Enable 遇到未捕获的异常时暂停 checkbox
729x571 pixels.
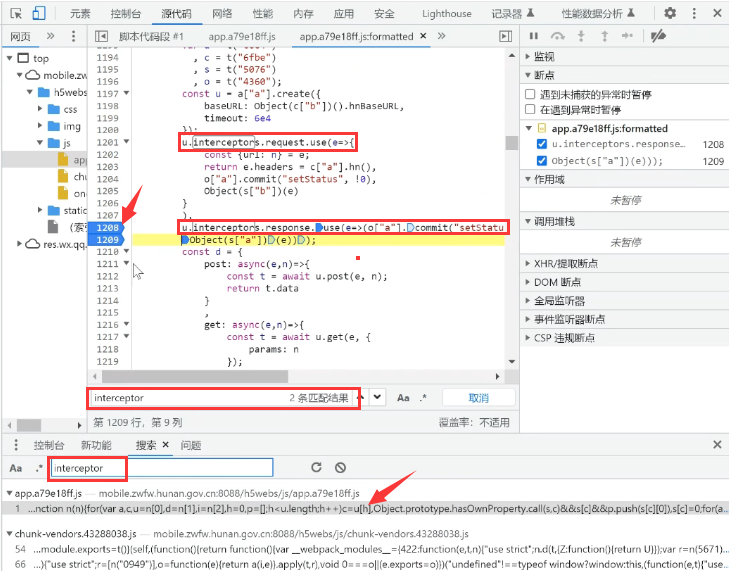(531, 93)
